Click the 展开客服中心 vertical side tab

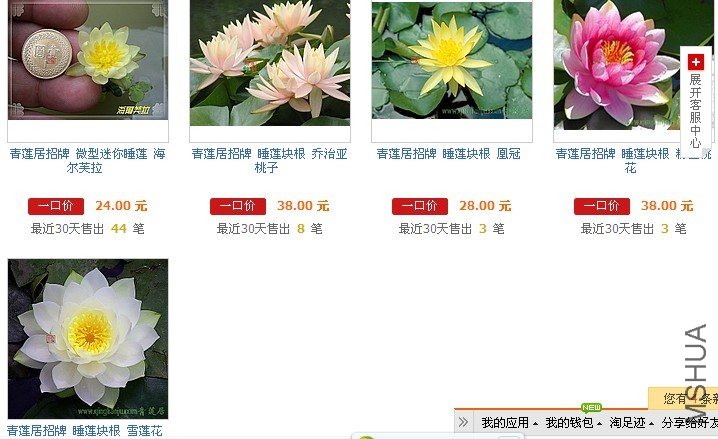tap(696, 99)
